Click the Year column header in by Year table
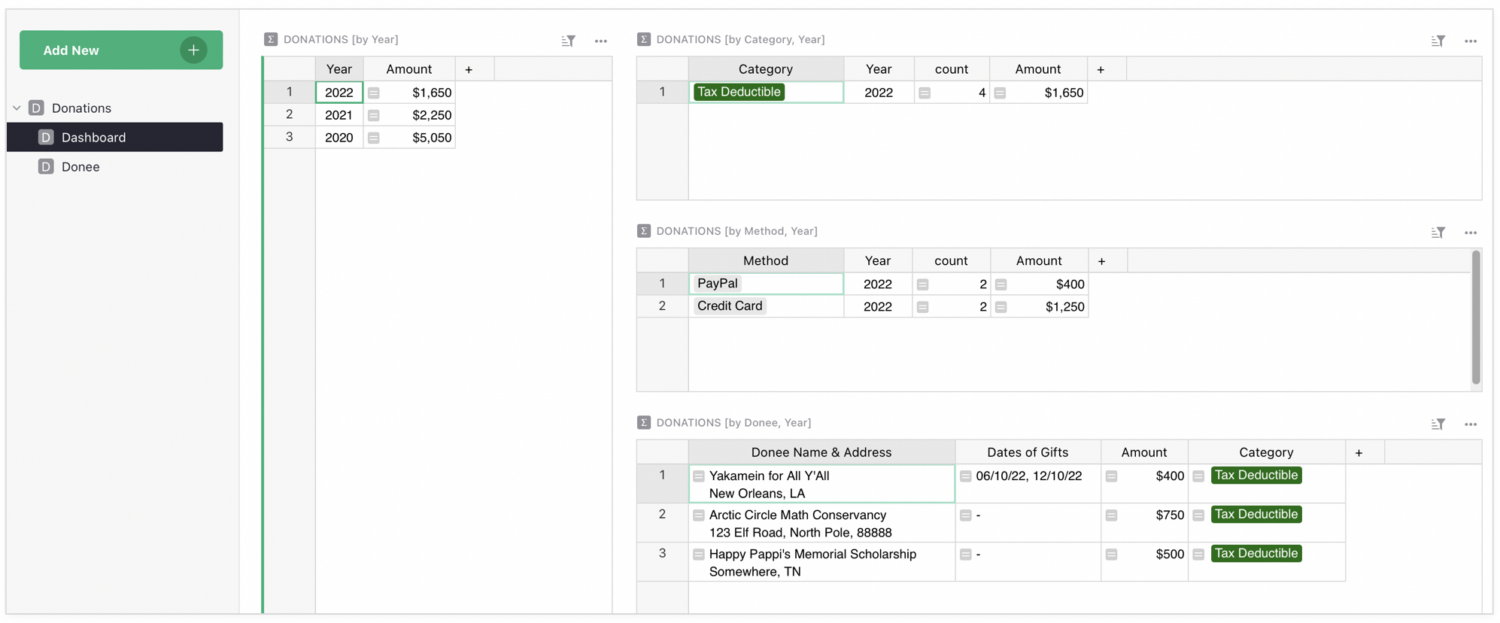This screenshot has width=1500, height=623. (x=339, y=69)
